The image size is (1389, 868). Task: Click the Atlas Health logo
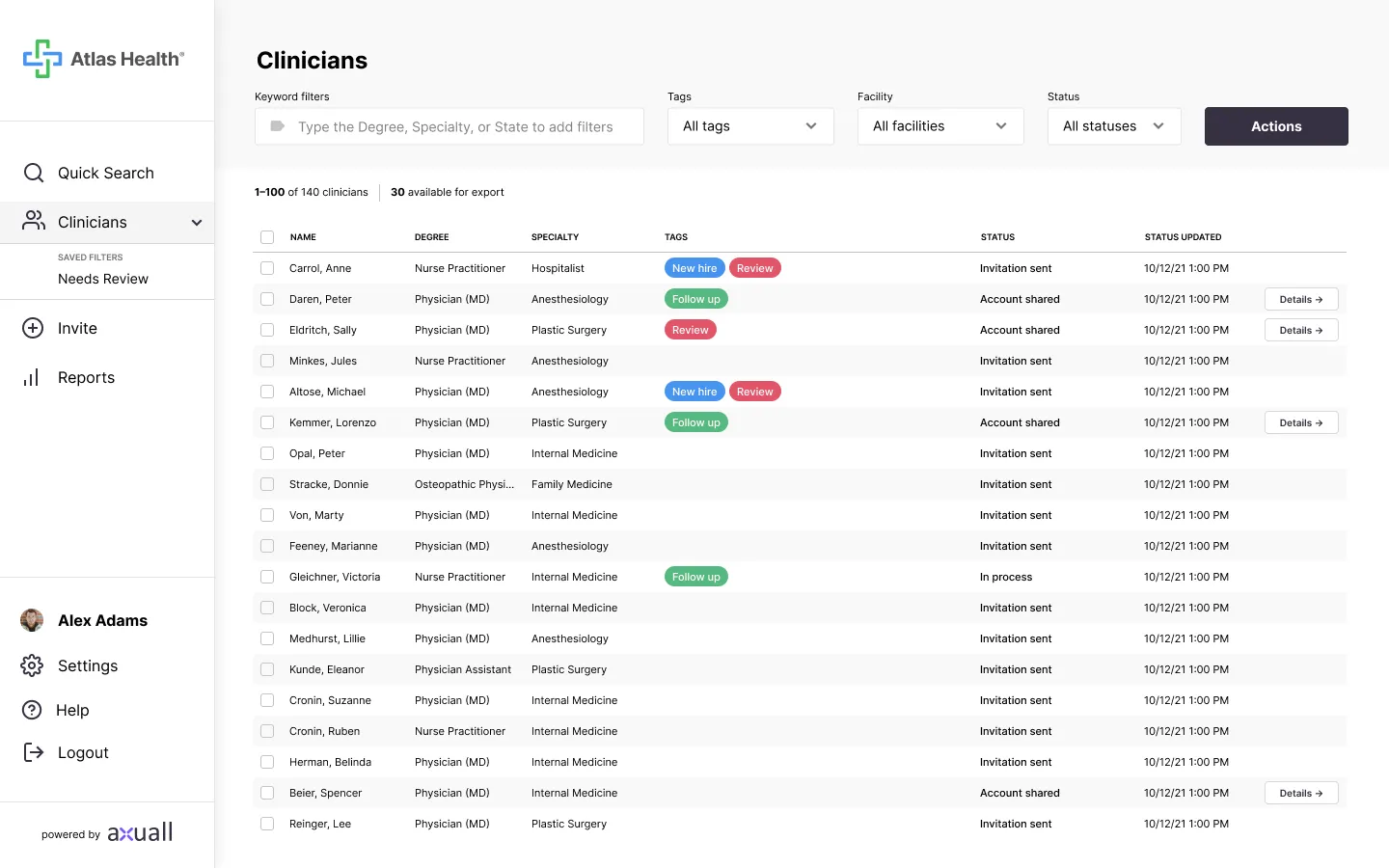tap(103, 58)
